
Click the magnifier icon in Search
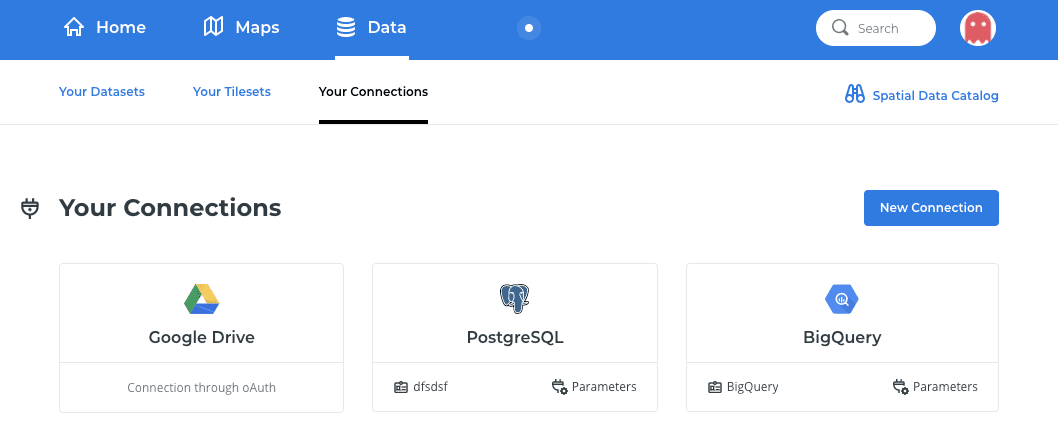coord(839,28)
